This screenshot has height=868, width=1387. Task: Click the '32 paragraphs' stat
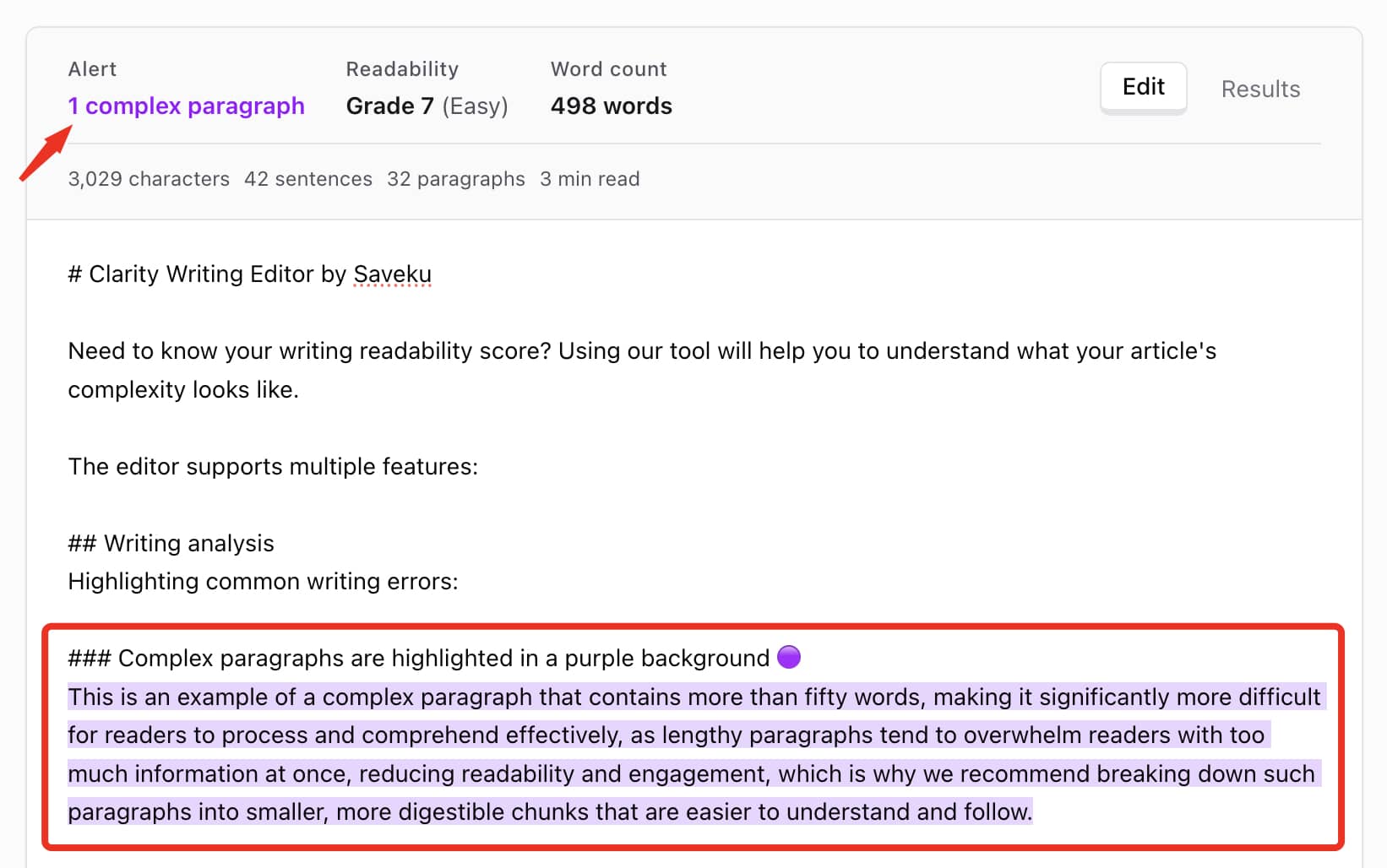[x=456, y=179]
